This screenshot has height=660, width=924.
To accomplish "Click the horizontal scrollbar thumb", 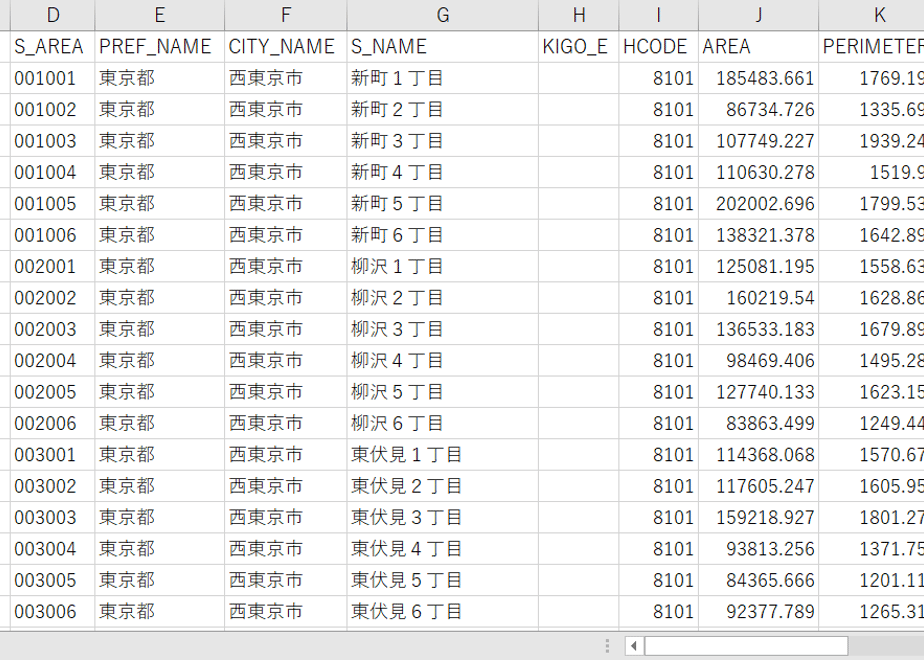I will [746, 646].
